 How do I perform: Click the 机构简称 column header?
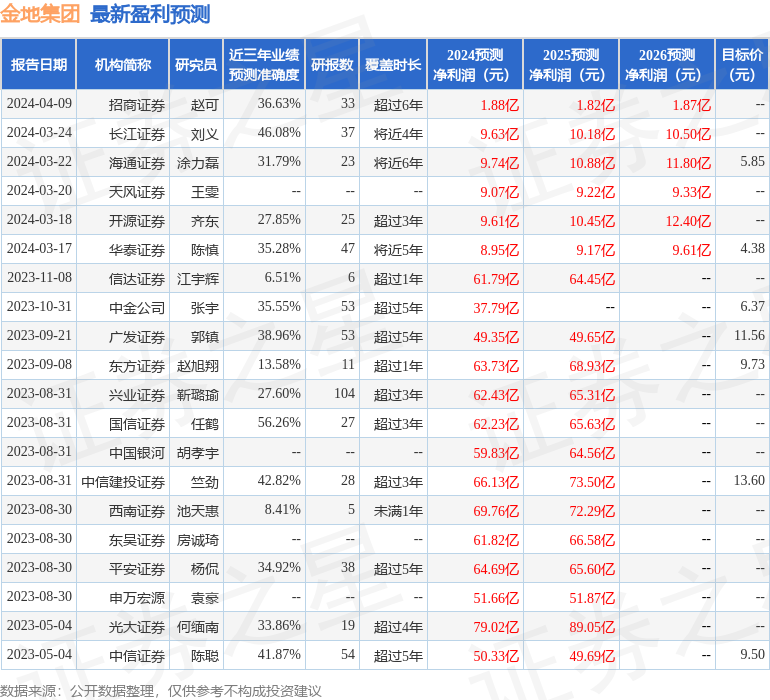coord(123,64)
